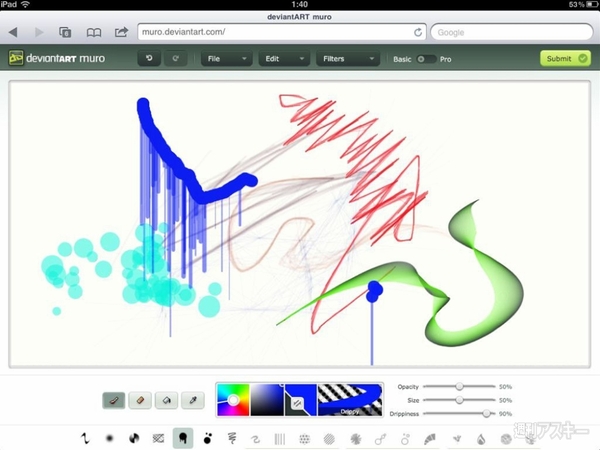
Task: Choose the fan-shaped striped brush
Action: (430, 439)
